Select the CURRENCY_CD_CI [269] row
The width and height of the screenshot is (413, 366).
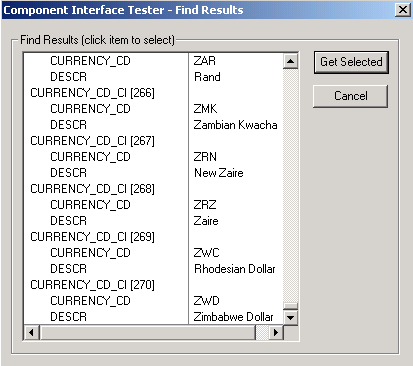coord(92,237)
